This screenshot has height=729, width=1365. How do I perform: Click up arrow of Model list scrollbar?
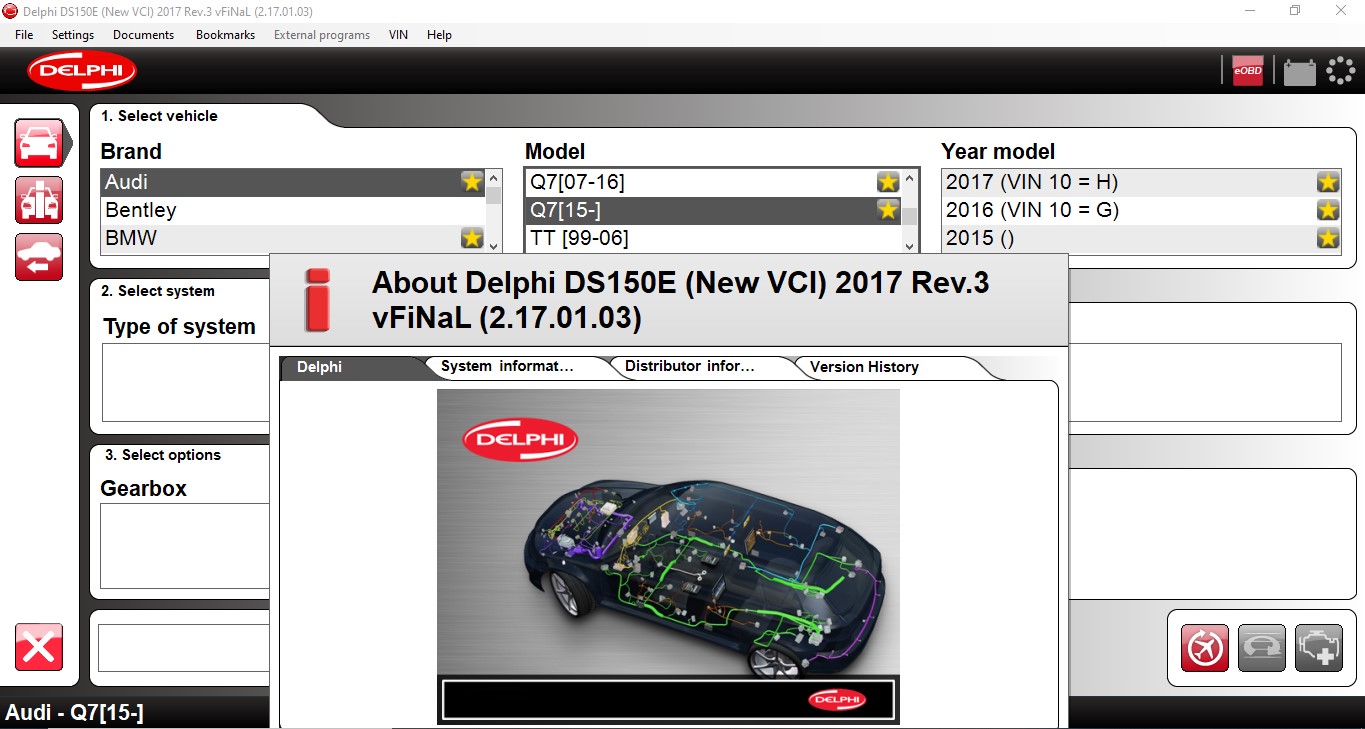pos(909,180)
